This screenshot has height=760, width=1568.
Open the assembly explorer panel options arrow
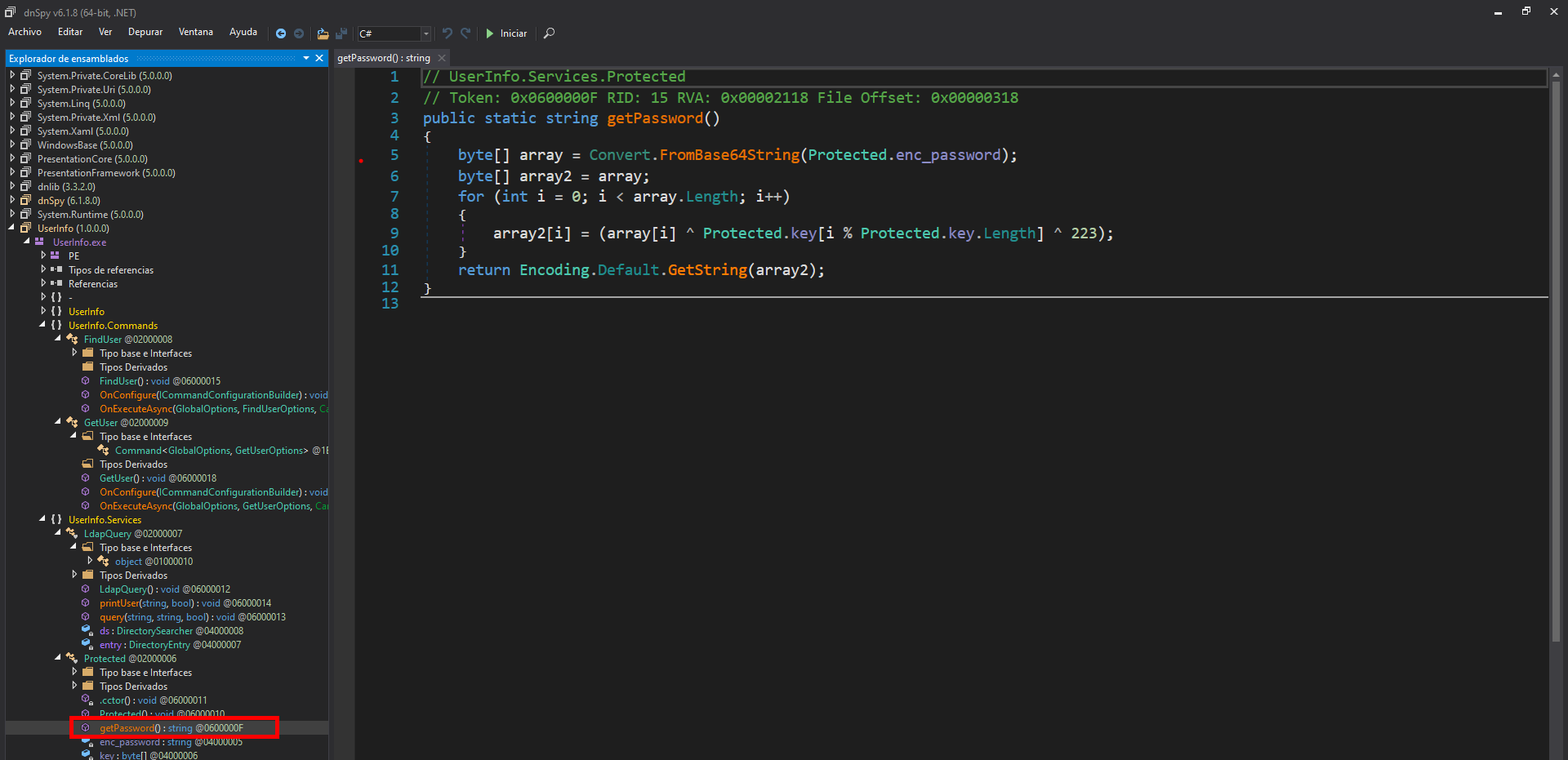coord(306,58)
